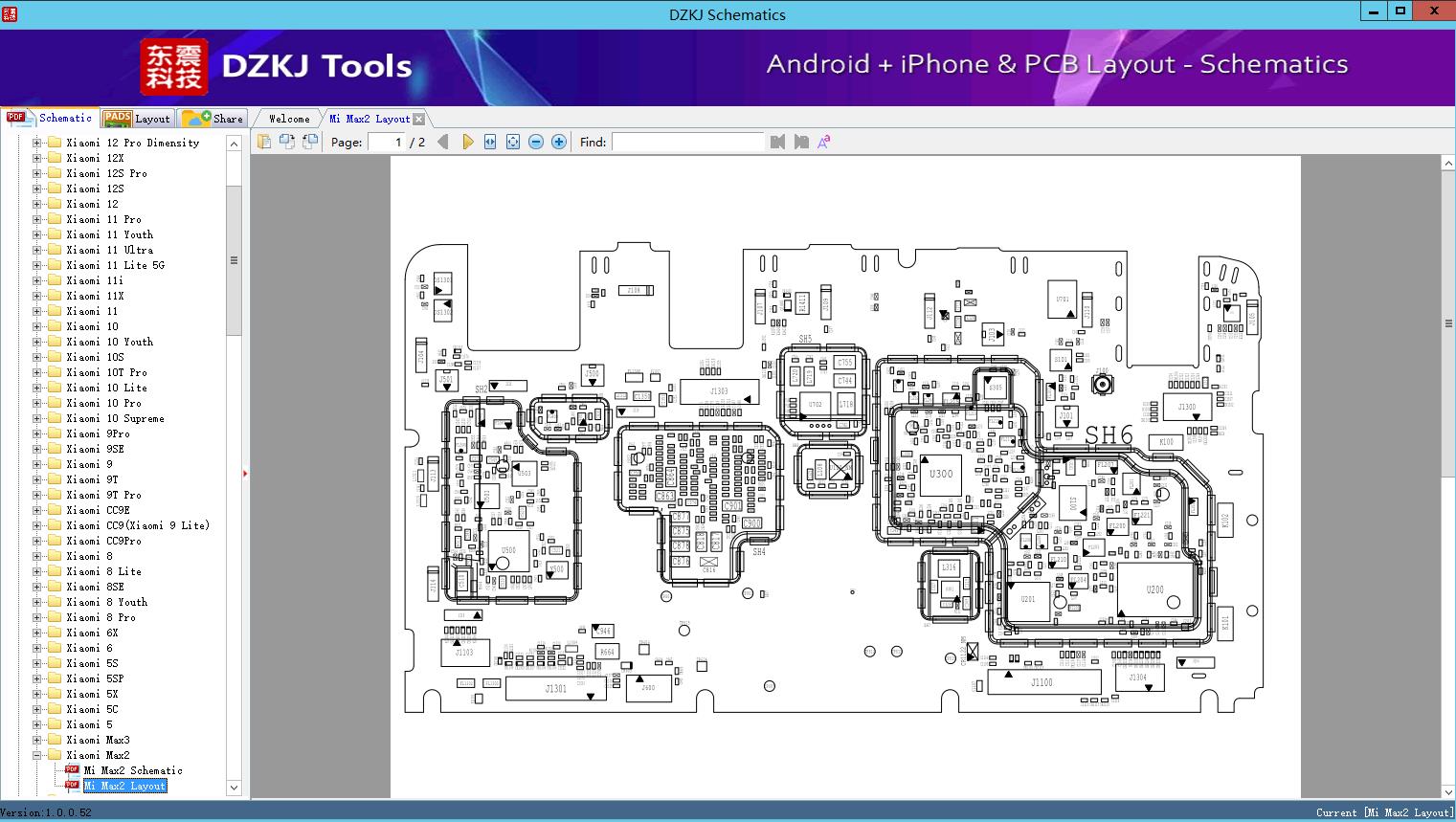Click the Current [Mi Max2 Layout] status text
The height and width of the screenshot is (822, 1456).
(x=1384, y=812)
